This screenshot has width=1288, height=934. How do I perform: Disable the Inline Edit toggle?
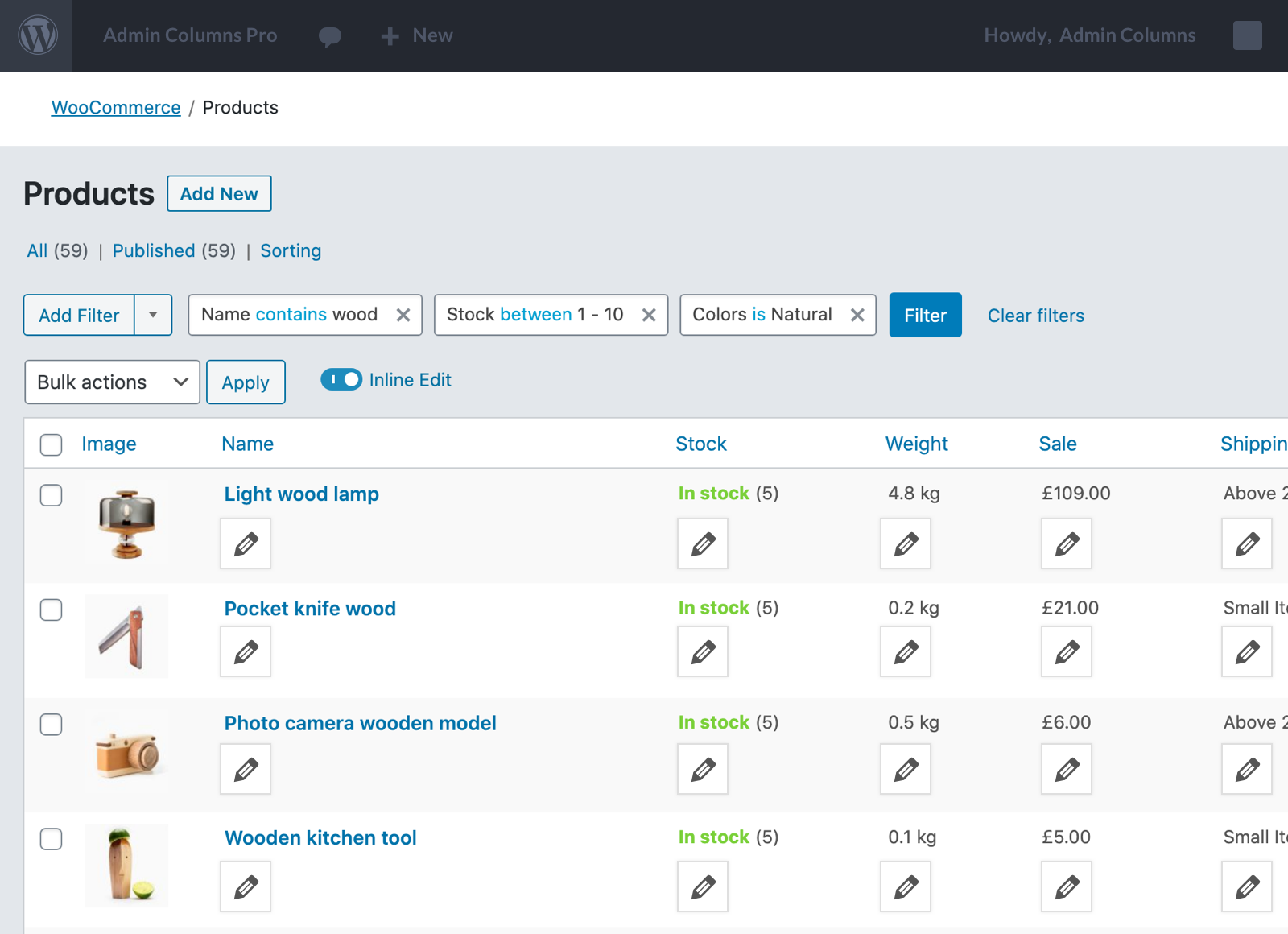coord(341,379)
